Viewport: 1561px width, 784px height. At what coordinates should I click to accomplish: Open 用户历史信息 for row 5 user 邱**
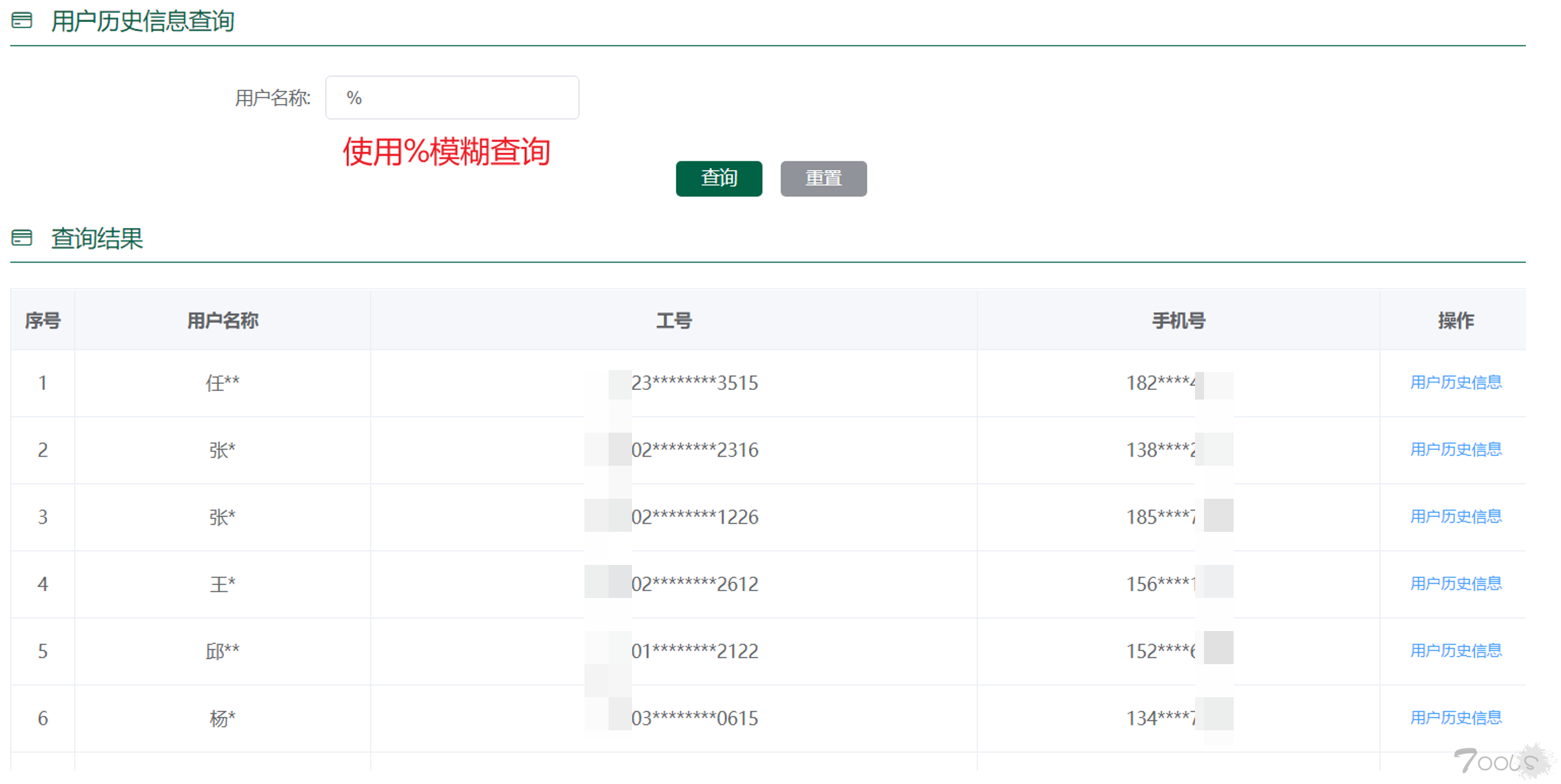coord(1456,650)
